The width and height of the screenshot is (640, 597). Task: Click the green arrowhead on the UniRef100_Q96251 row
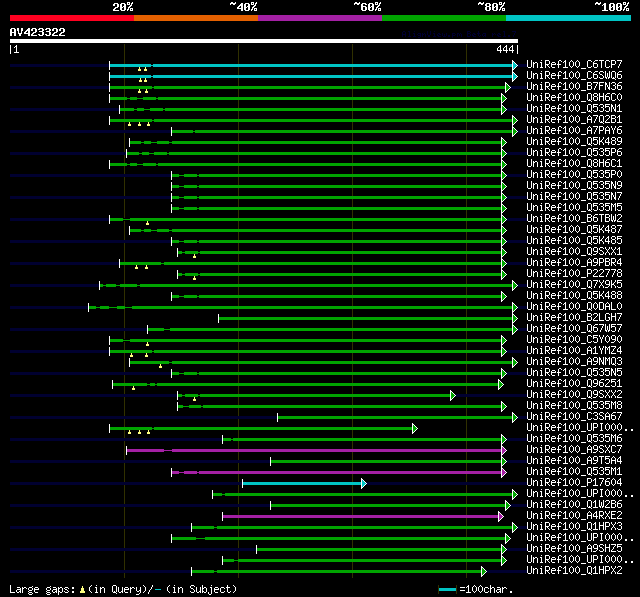[501, 384]
